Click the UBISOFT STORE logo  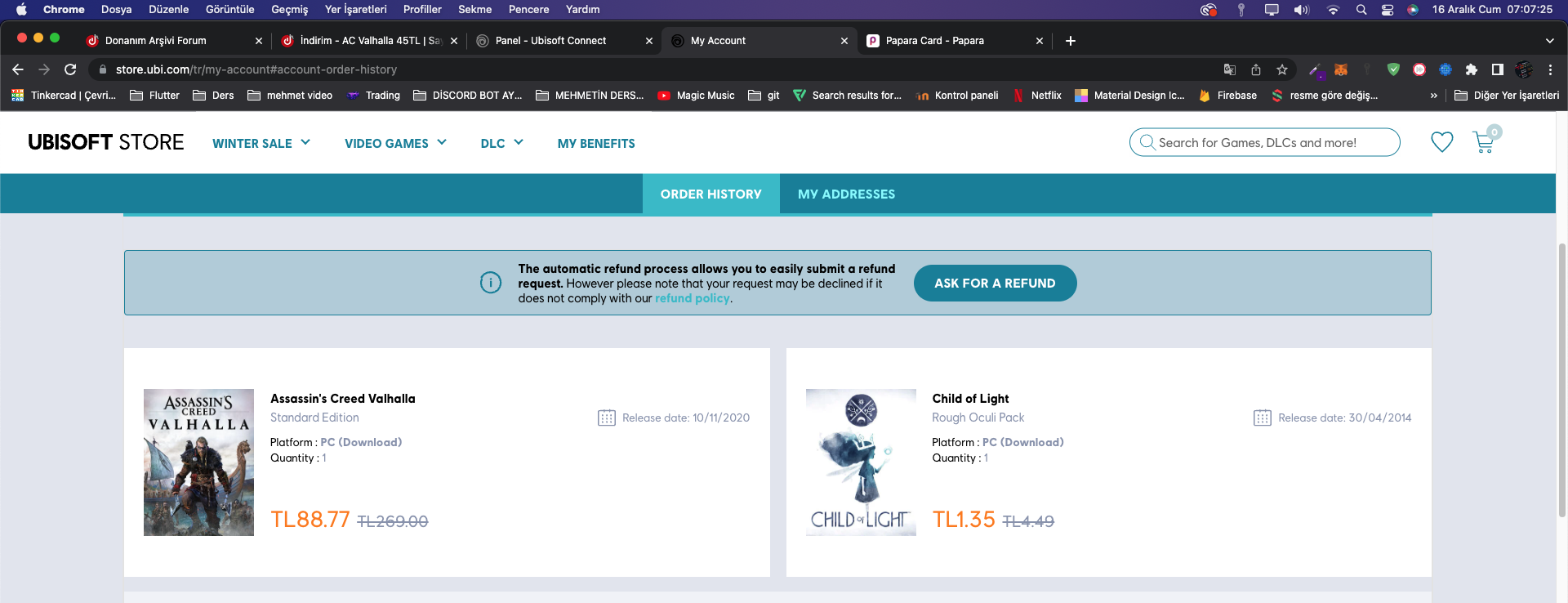[x=106, y=142]
